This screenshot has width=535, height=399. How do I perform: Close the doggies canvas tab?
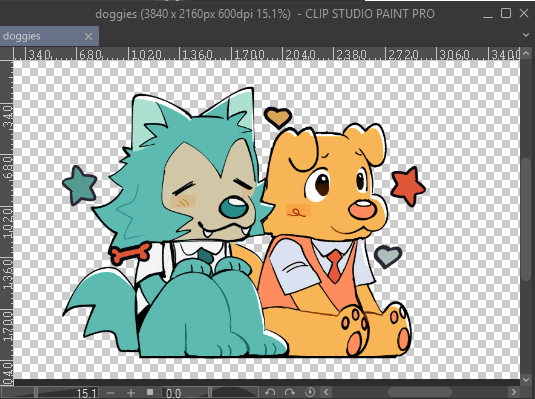pyautogui.click(x=88, y=36)
